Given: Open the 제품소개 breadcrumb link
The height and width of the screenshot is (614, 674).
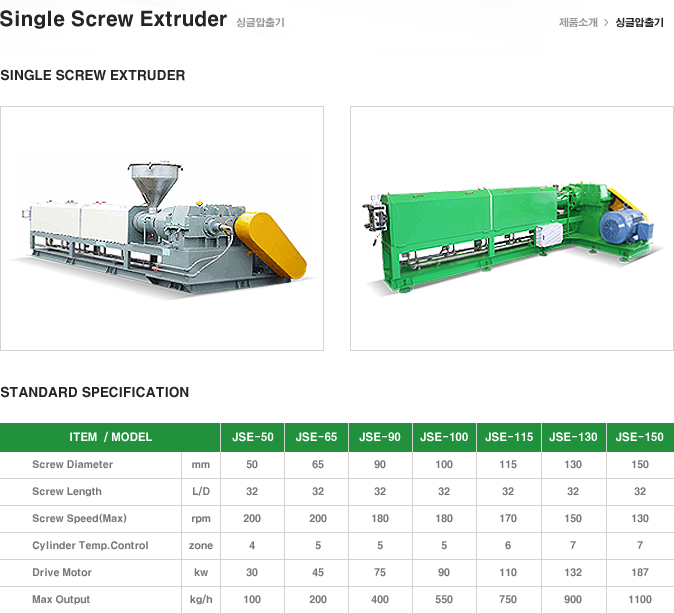Looking at the screenshot, I should pyautogui.click(x=577, y=22).
